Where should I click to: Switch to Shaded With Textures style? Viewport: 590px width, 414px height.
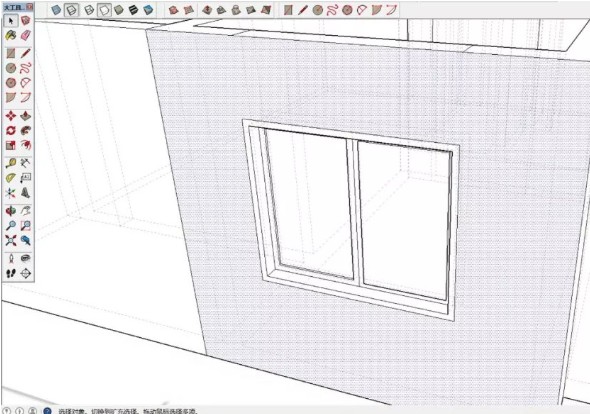(134, 10)
